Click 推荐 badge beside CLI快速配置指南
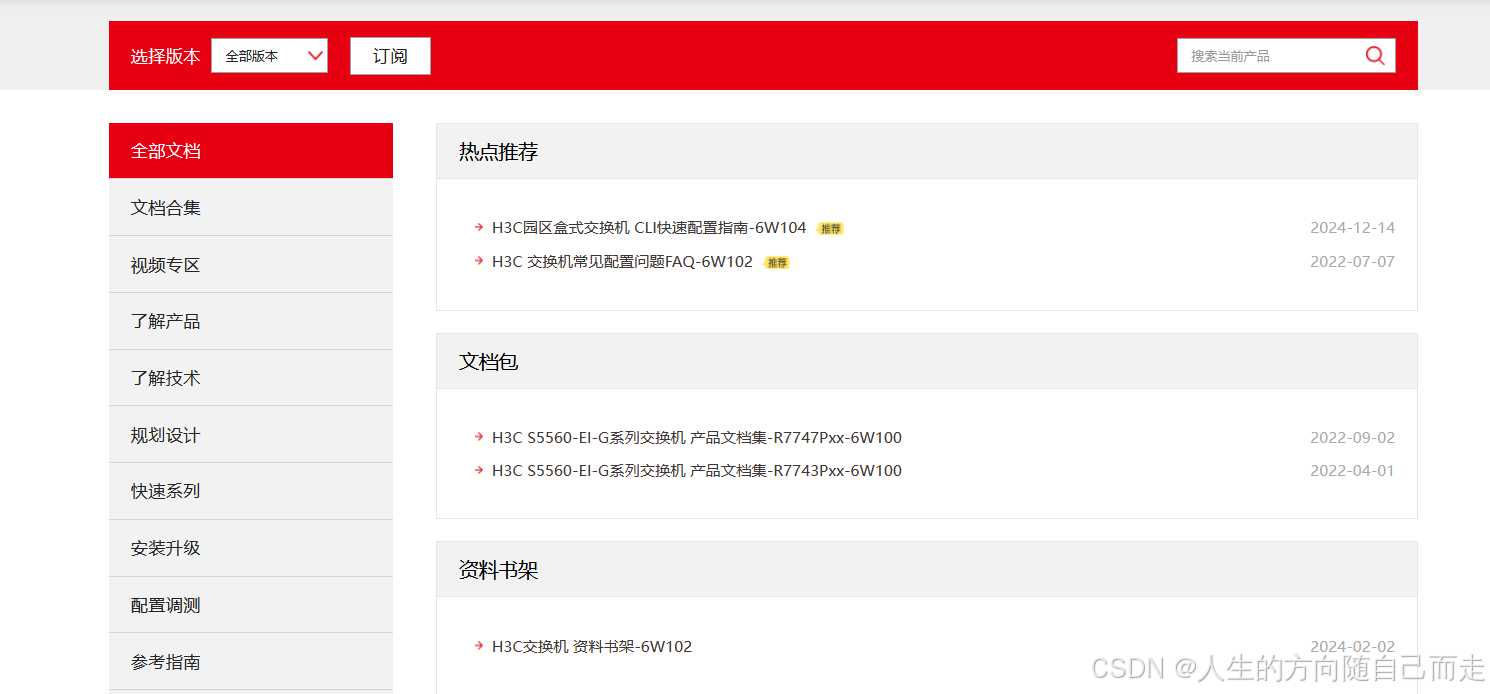Viewport: 1490px width, 694px height. [831, 229]
